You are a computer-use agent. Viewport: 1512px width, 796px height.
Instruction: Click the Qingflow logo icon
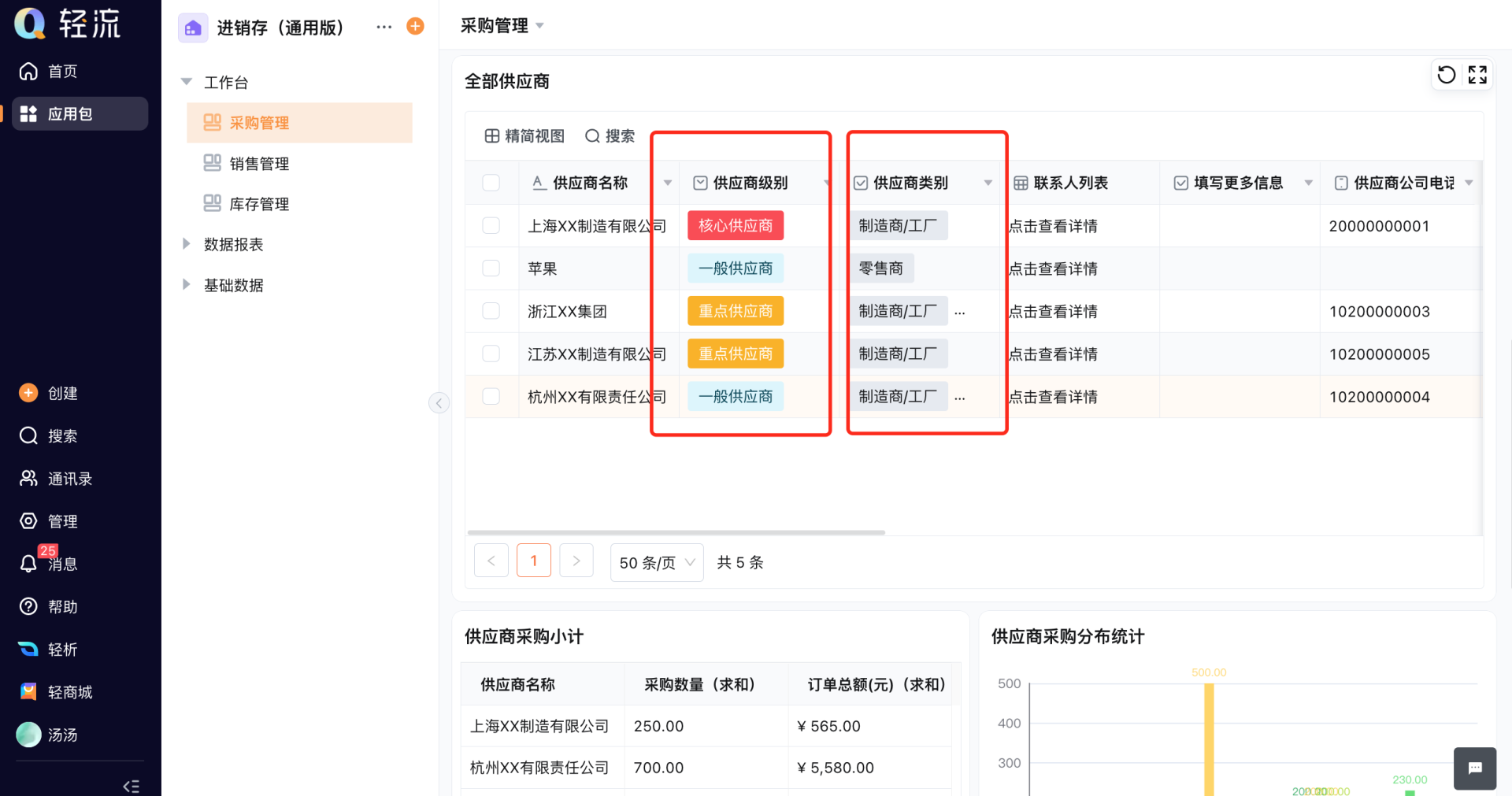pyautogui.click(x=30, y=23)
